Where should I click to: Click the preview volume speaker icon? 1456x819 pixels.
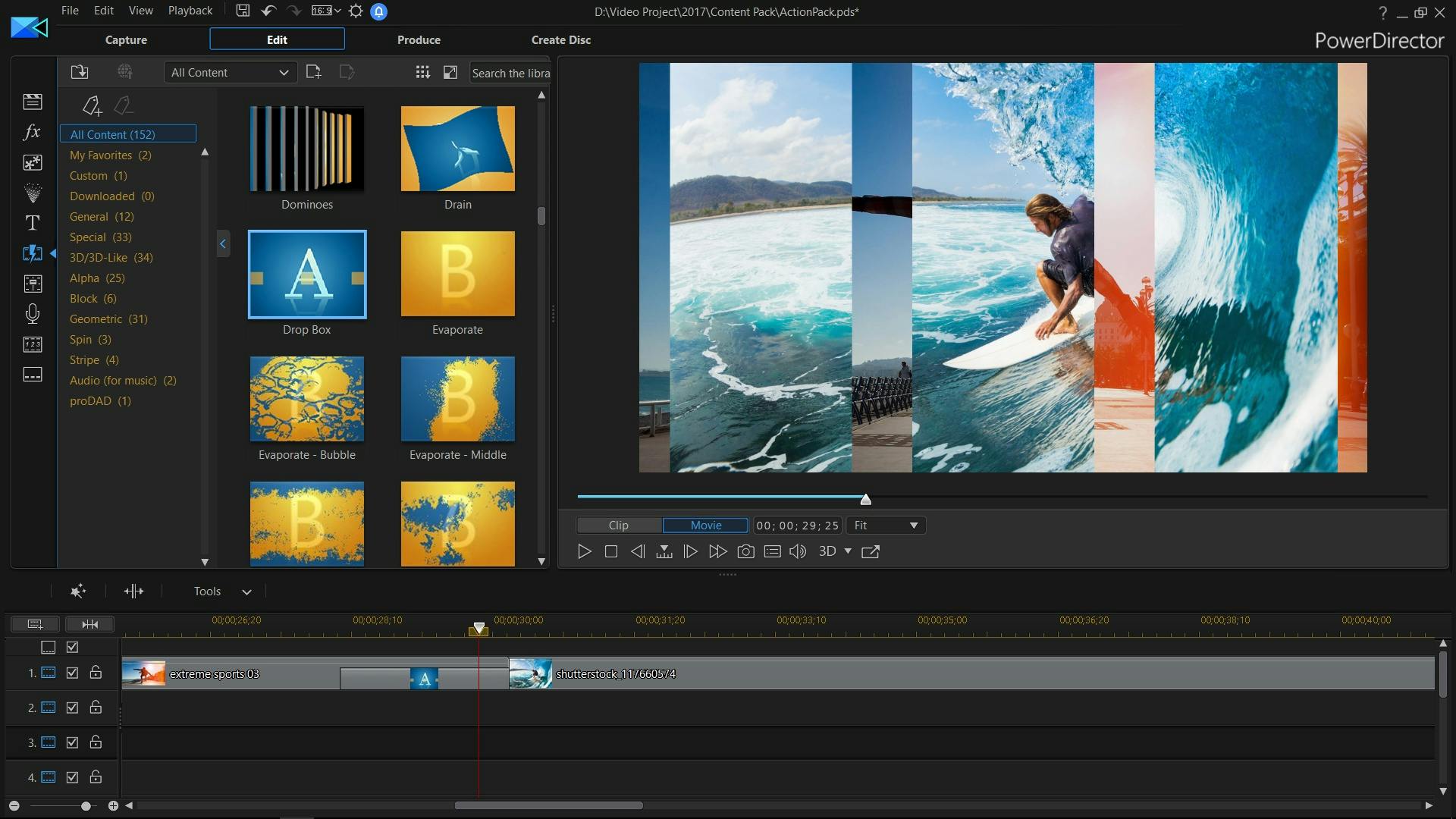798,552
